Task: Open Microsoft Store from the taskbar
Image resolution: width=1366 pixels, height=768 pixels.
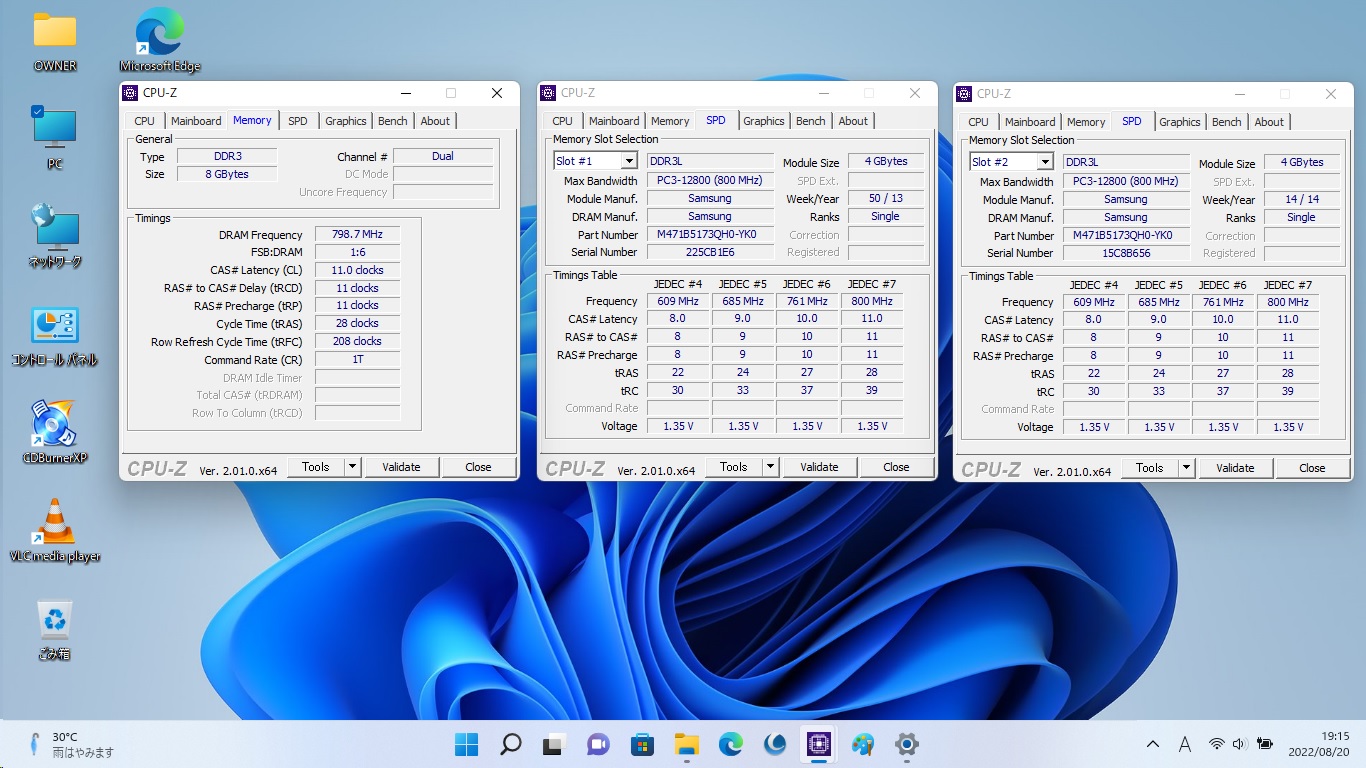Action: 642,744
